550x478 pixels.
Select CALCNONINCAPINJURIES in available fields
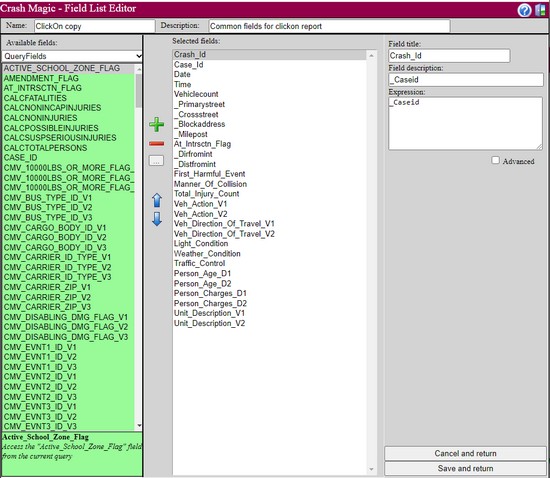[x=68, y=108]
